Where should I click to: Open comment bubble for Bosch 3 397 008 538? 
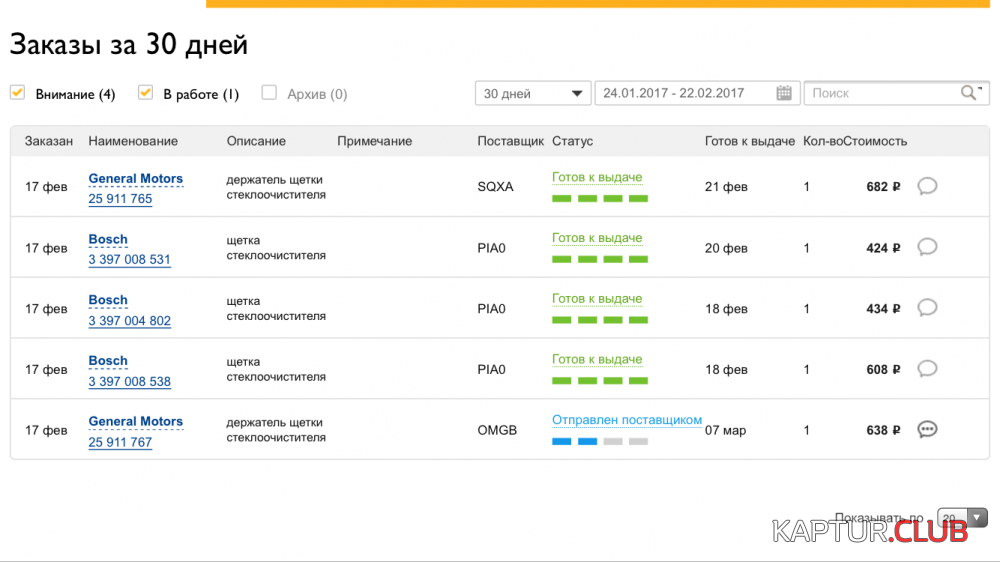(927, 369)
